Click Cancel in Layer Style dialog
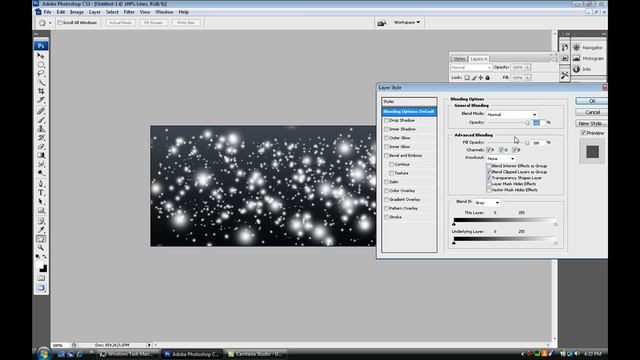Viewport: 640px width, 360px height. coord(592,112)
